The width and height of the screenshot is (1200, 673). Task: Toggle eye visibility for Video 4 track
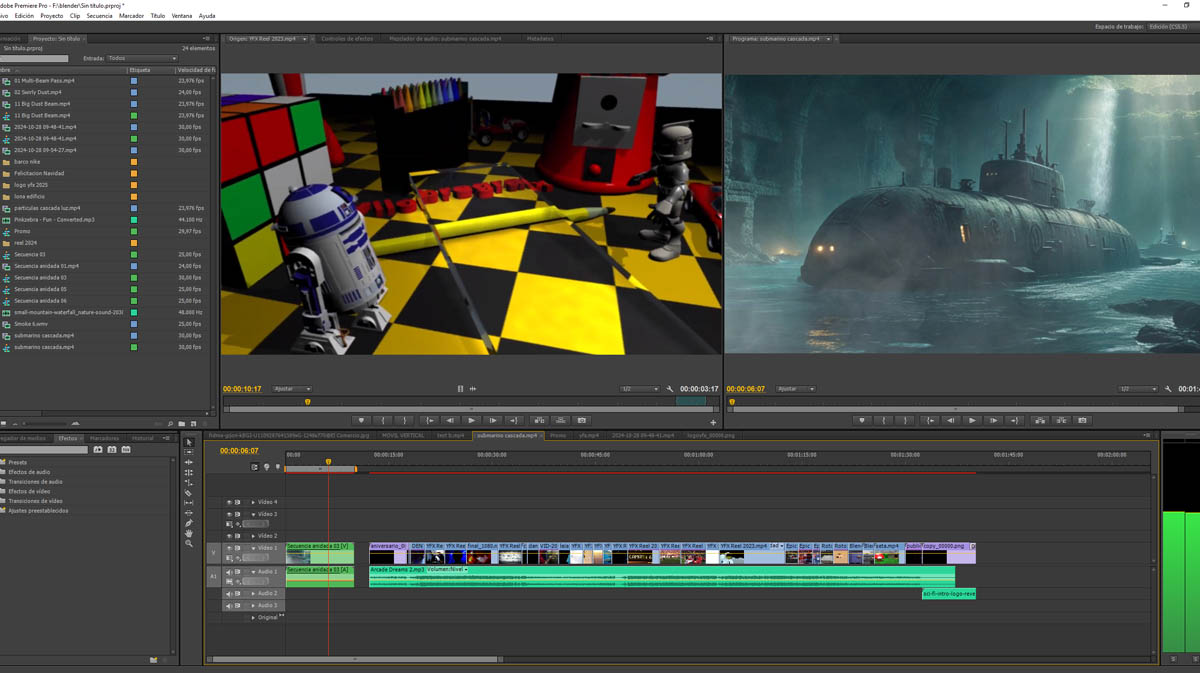[229, 502]
